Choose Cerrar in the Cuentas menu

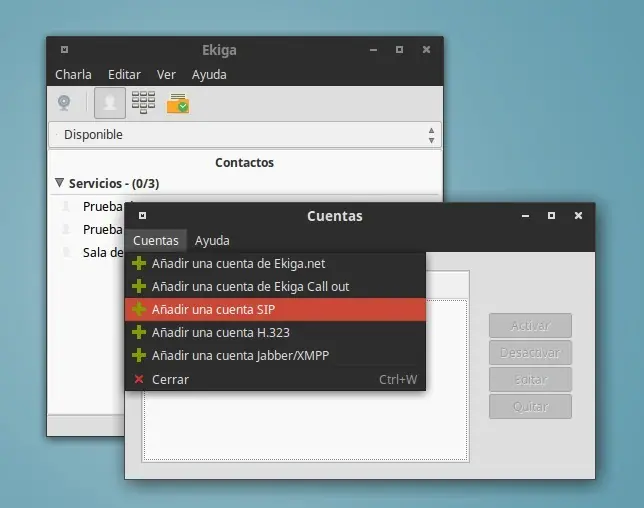[275, 379]
